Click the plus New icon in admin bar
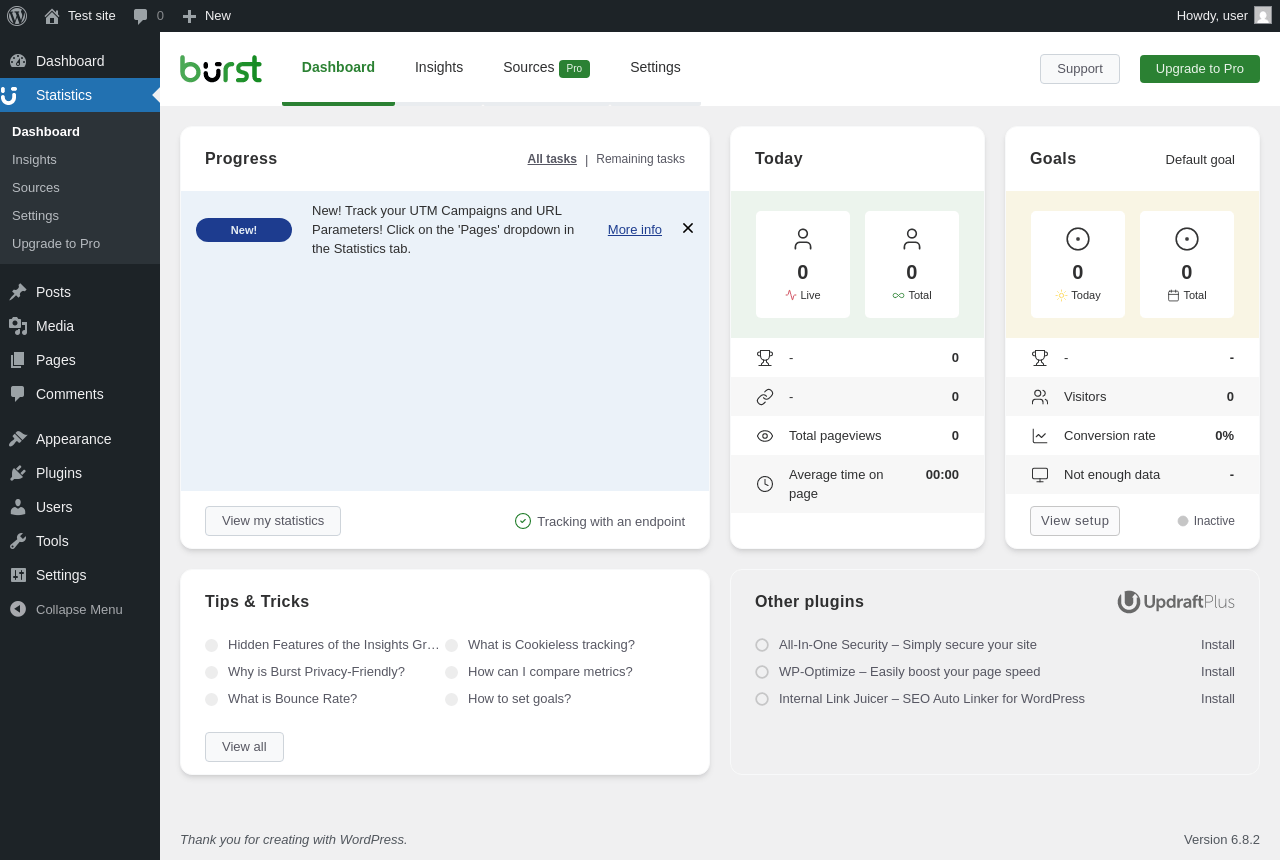 [x=189, y=16]
